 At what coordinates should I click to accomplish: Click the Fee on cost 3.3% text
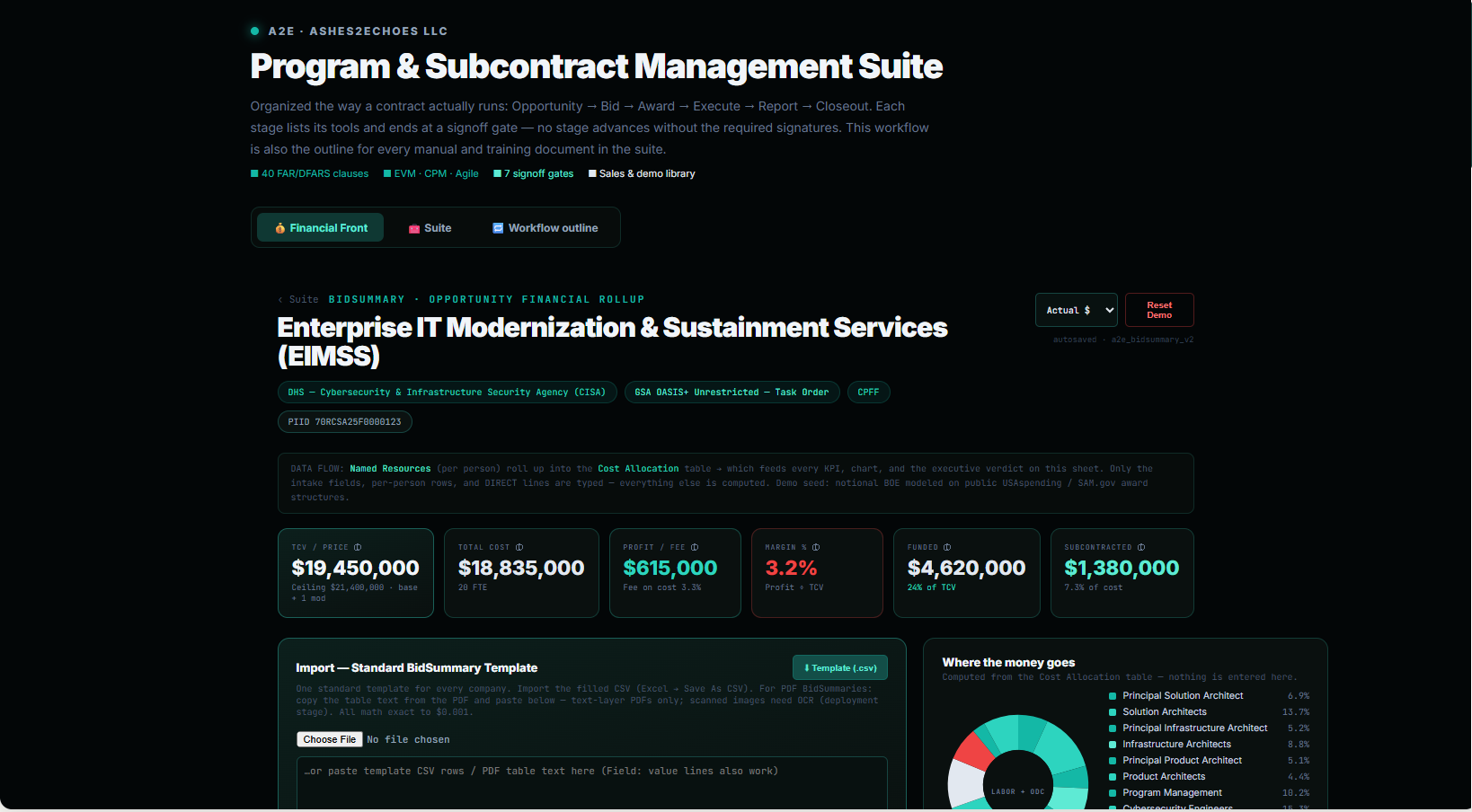pyautogui.click(x=662, y=587)
